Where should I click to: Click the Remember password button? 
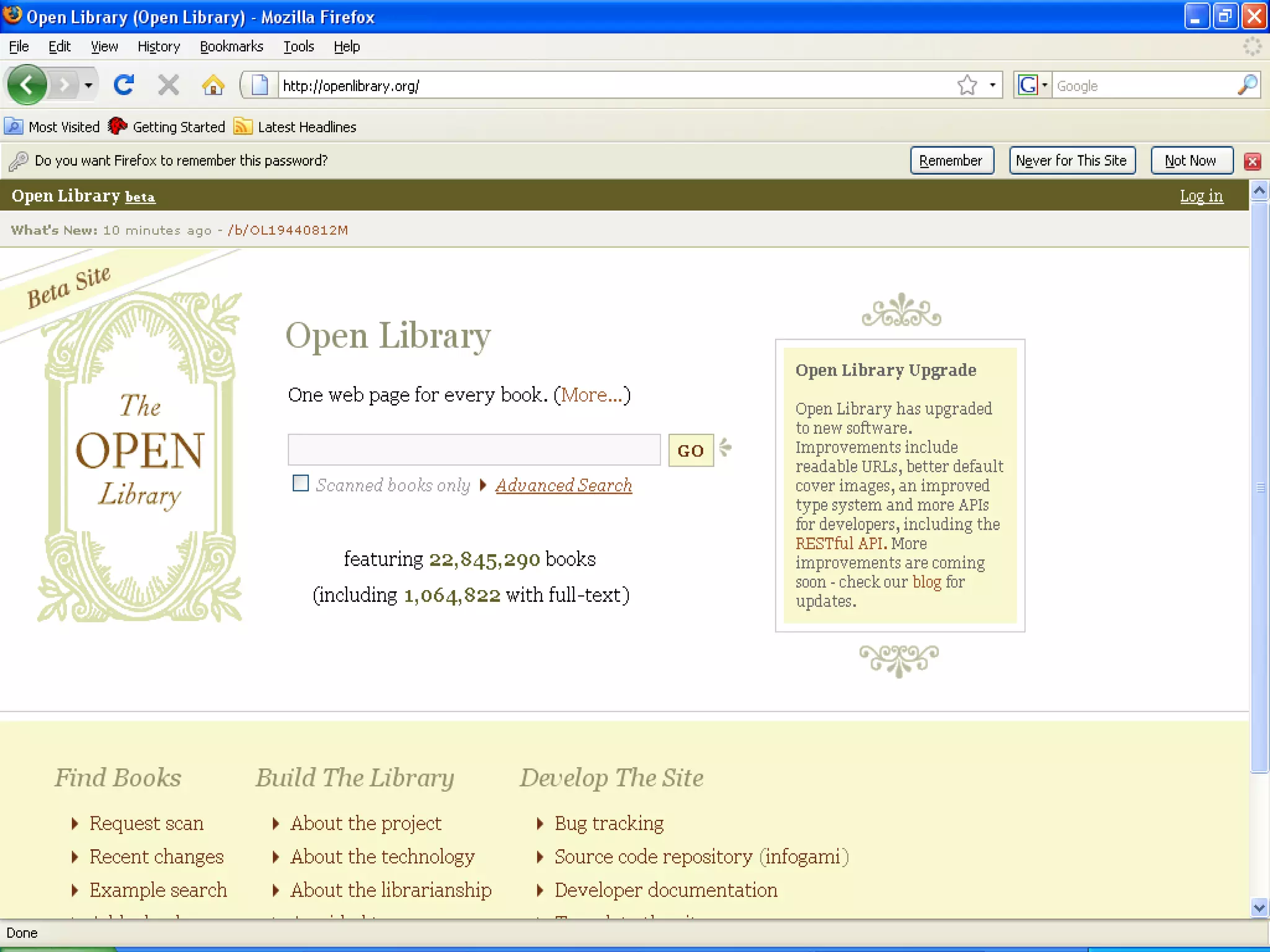tap(951, 161)
